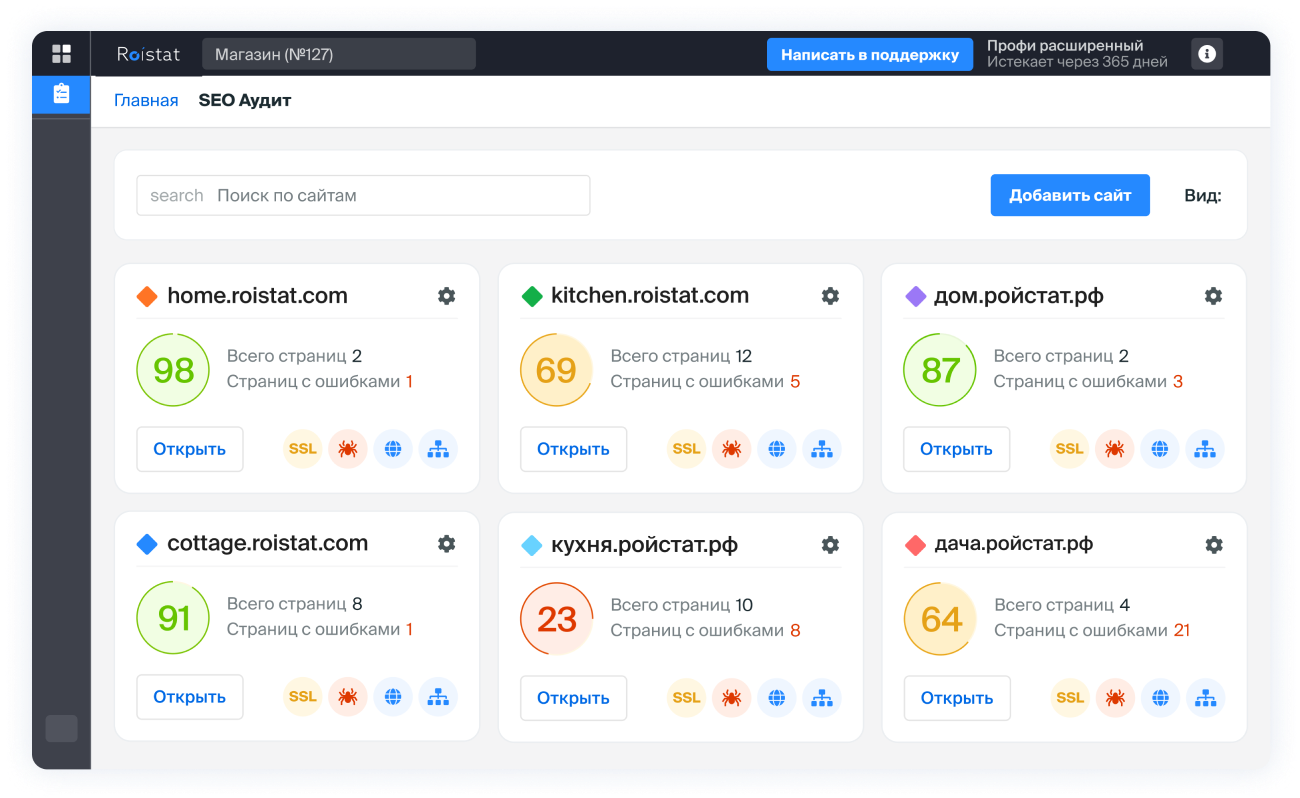Open settings gear for кухня.ройстат.рф
Viewport: 1300px width, 798px height.
click(830, 545)
